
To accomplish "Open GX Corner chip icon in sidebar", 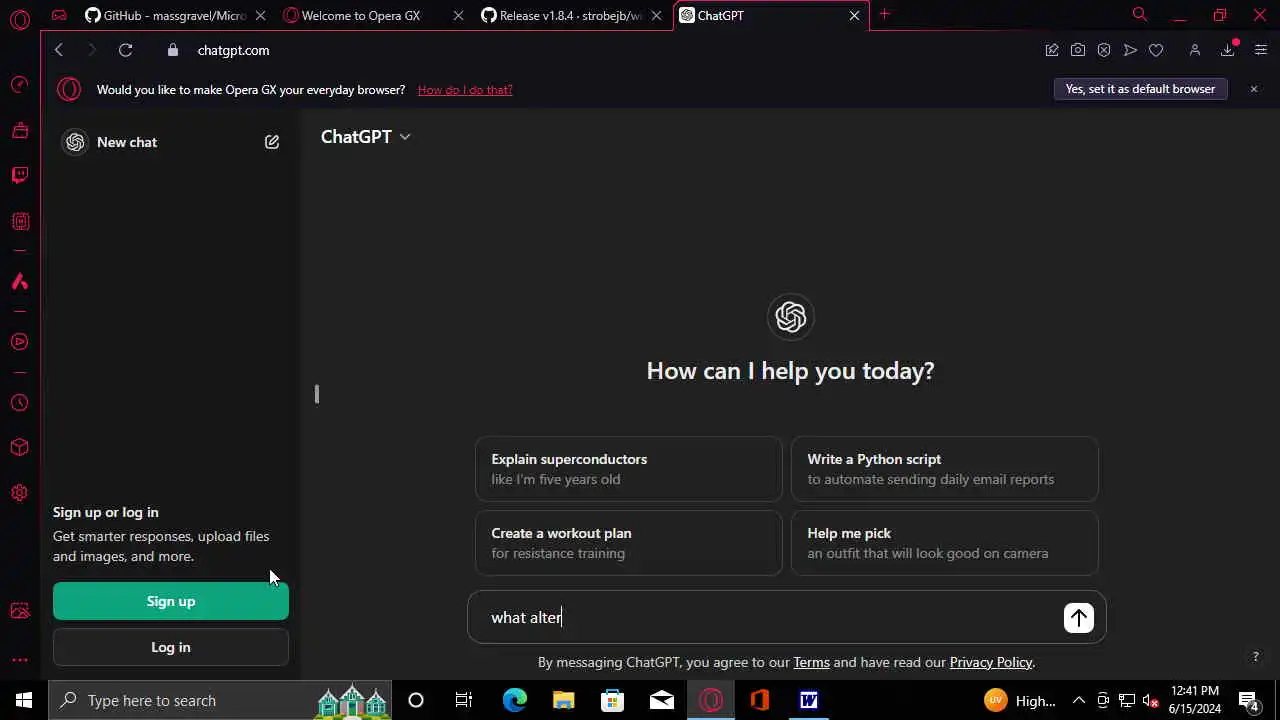I will point(19,221).
